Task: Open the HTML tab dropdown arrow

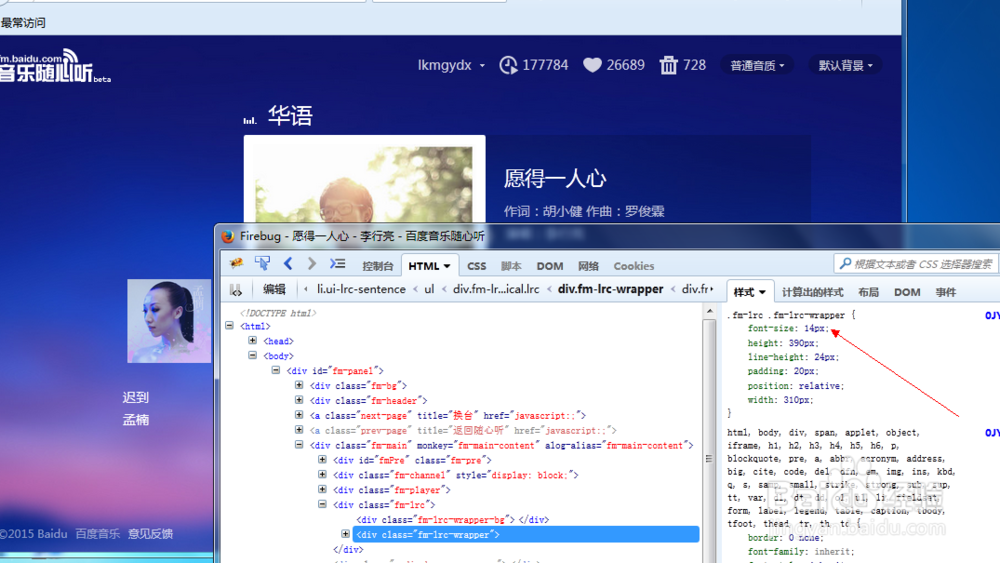Action: (447, 267)
